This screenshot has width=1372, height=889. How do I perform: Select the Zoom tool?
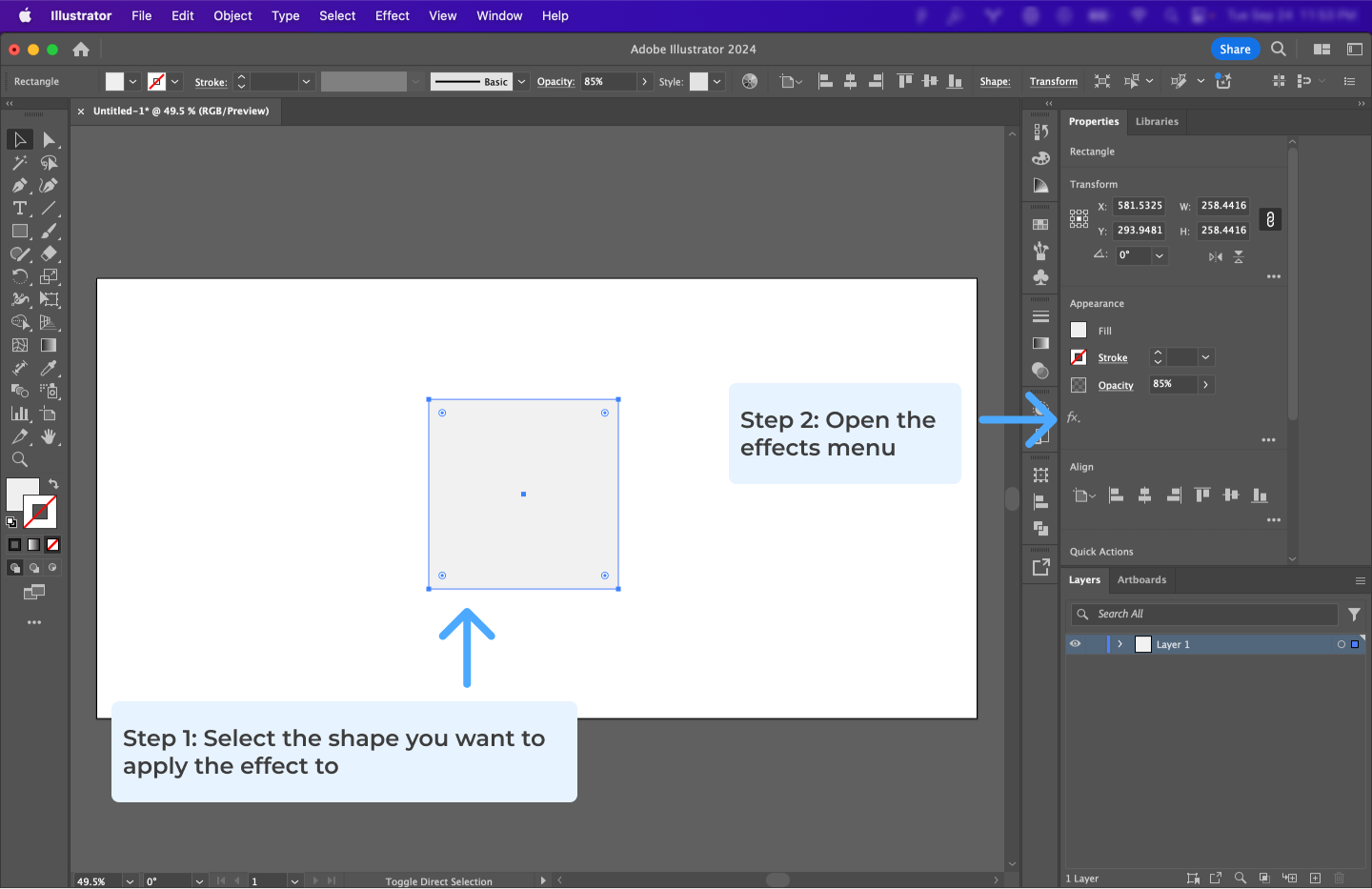click(x=19, y=460)
